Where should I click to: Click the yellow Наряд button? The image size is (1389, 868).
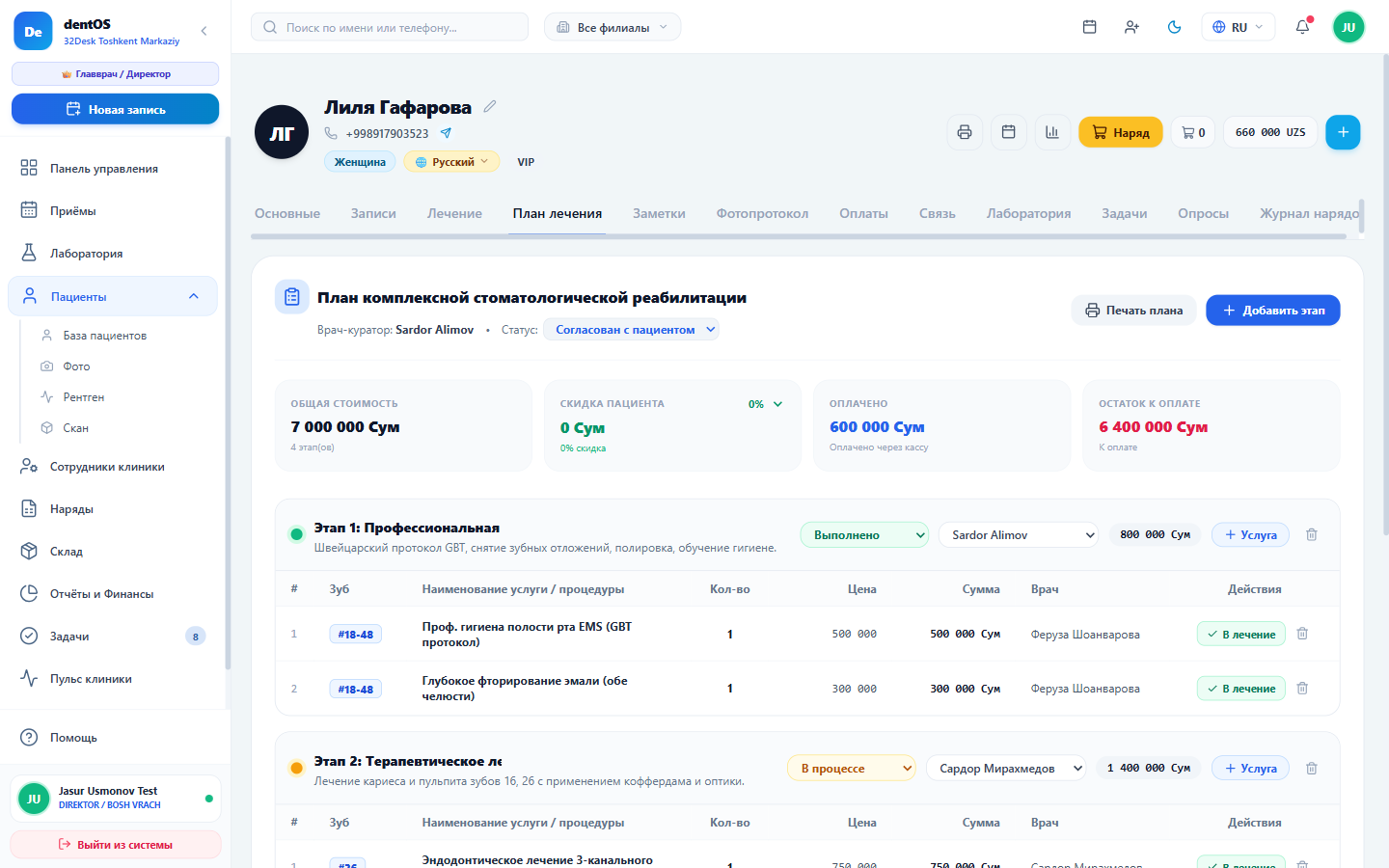pos(1121,132)
